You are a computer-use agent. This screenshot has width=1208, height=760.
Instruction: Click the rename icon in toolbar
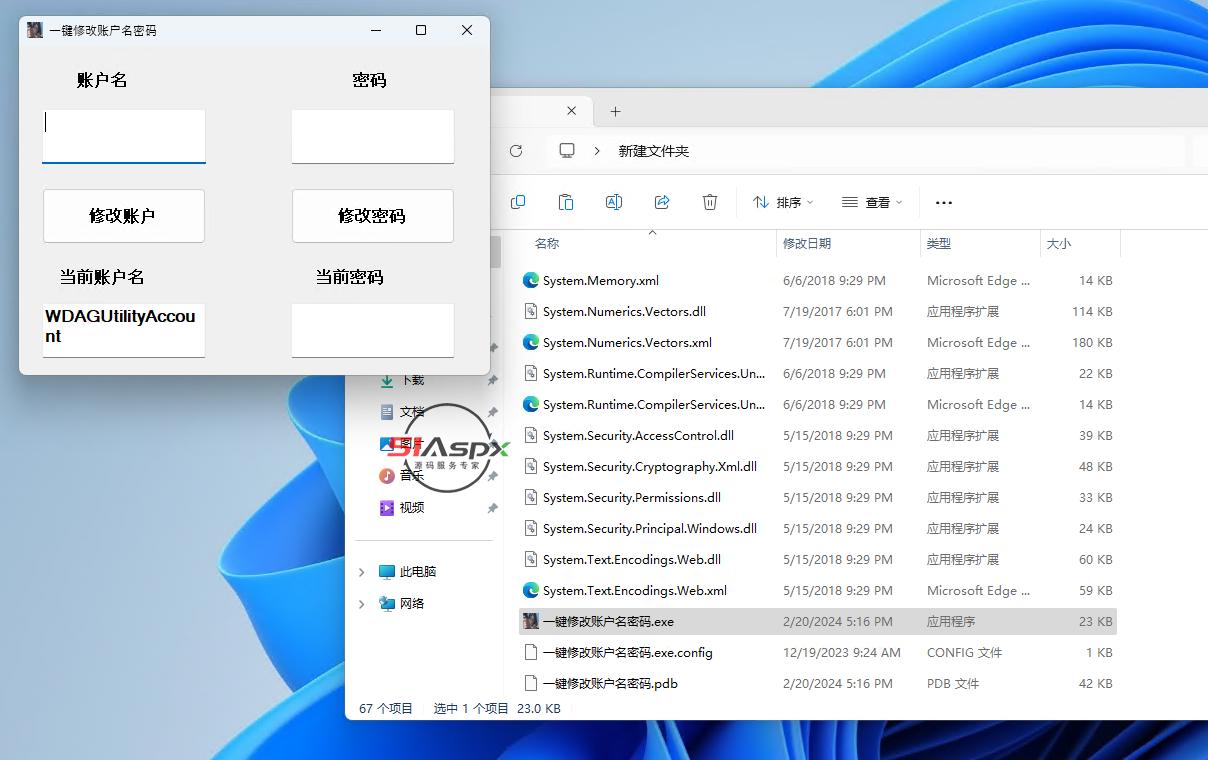click(614, 202)
